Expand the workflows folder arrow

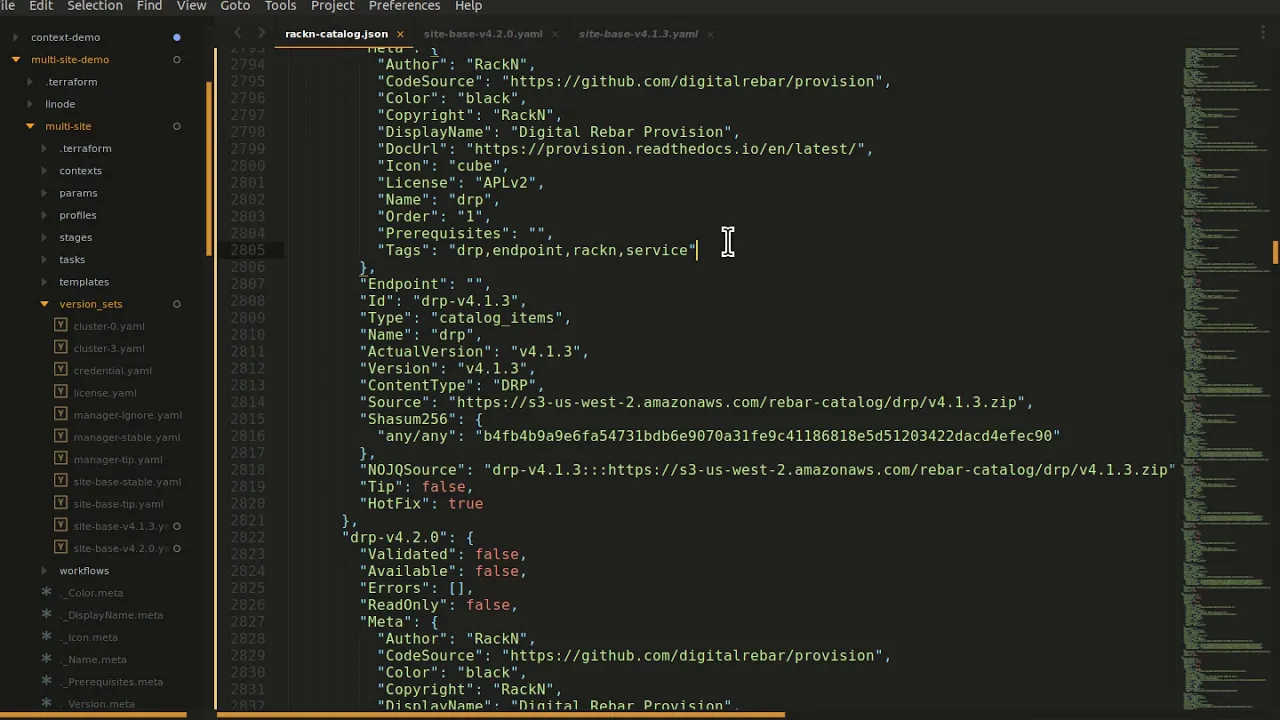[x=44, y=570]
